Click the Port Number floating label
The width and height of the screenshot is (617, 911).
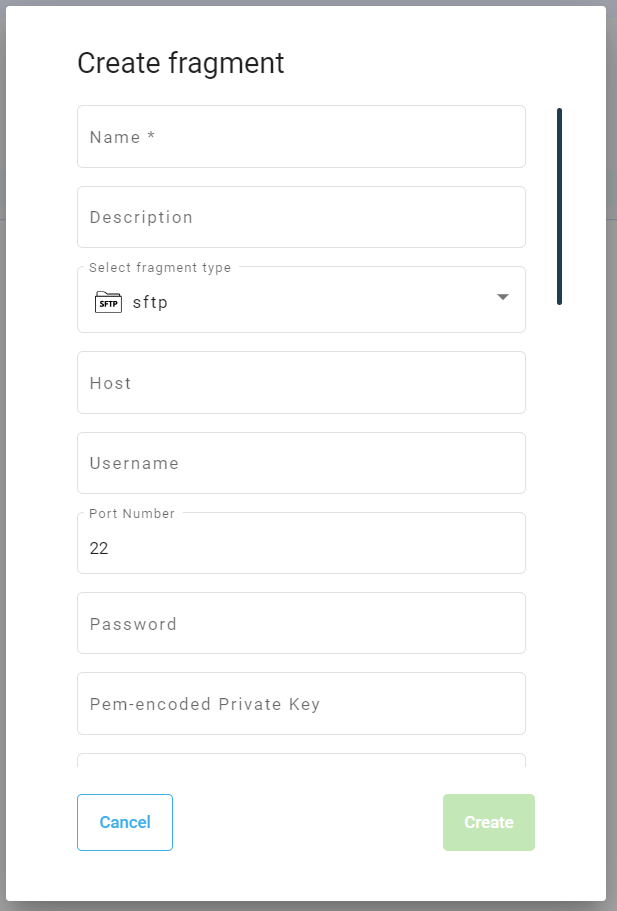[132, 514]
